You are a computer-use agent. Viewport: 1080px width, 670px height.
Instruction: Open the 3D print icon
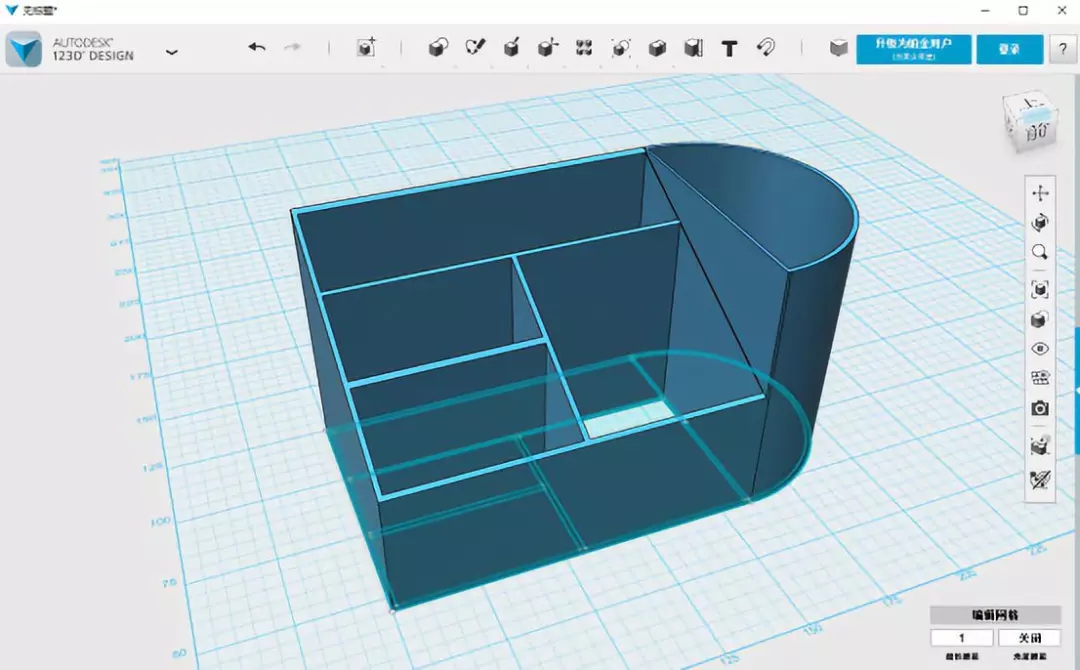[1040, 445]
